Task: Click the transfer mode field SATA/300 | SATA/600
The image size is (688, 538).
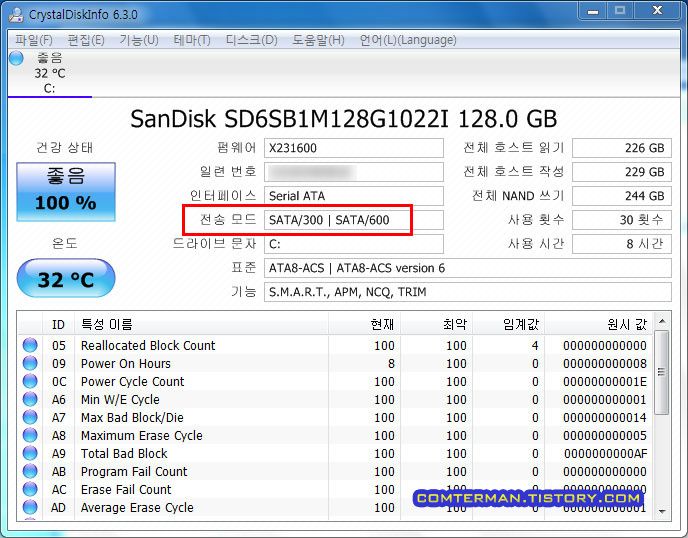Action: (354, 220)
